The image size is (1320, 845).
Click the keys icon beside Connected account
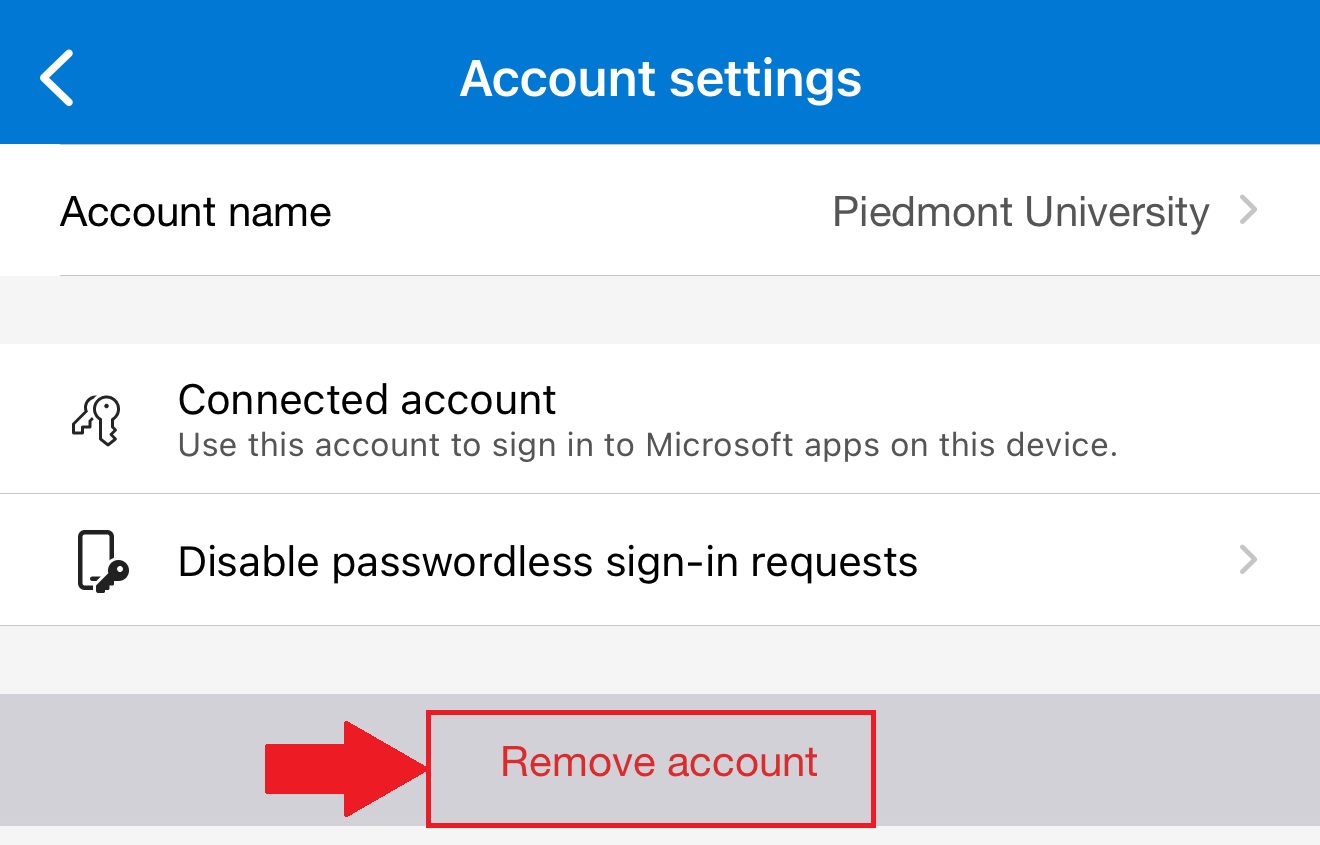(96, 419)
